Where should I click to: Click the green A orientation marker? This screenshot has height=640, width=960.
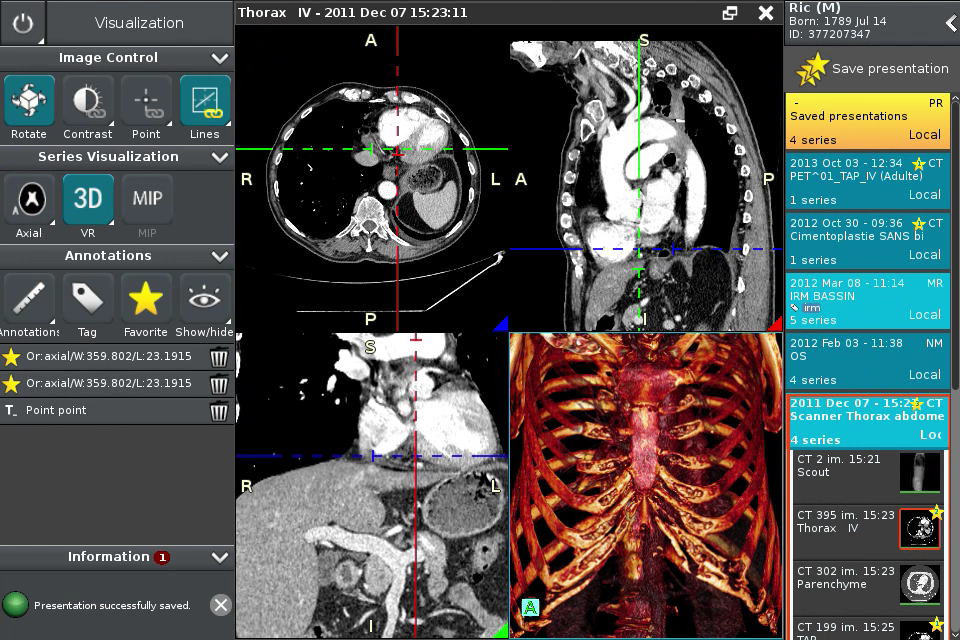(530, 608)
